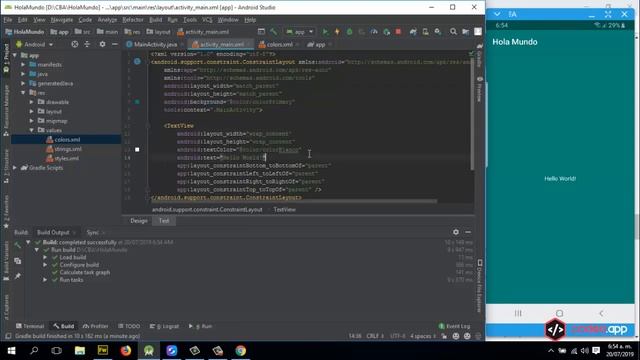
Task: Click the editor horizontal scrollbar
Action: [294, 201]
